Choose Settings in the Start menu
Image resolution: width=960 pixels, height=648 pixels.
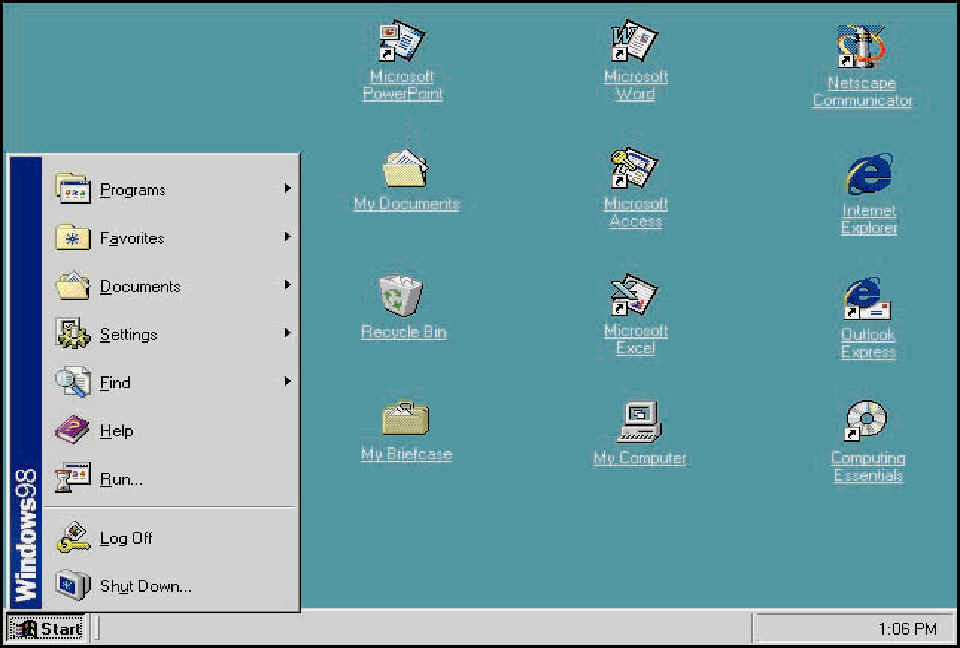(x=171, y=334)
